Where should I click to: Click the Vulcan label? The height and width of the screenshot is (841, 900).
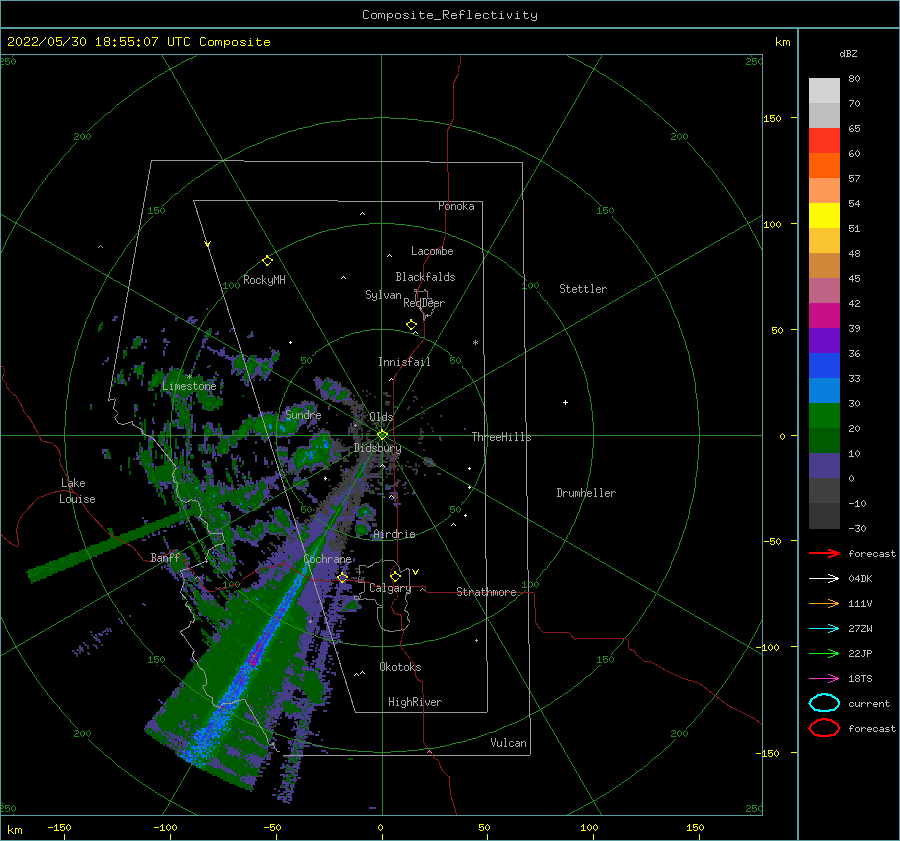[x=509, y=743]
